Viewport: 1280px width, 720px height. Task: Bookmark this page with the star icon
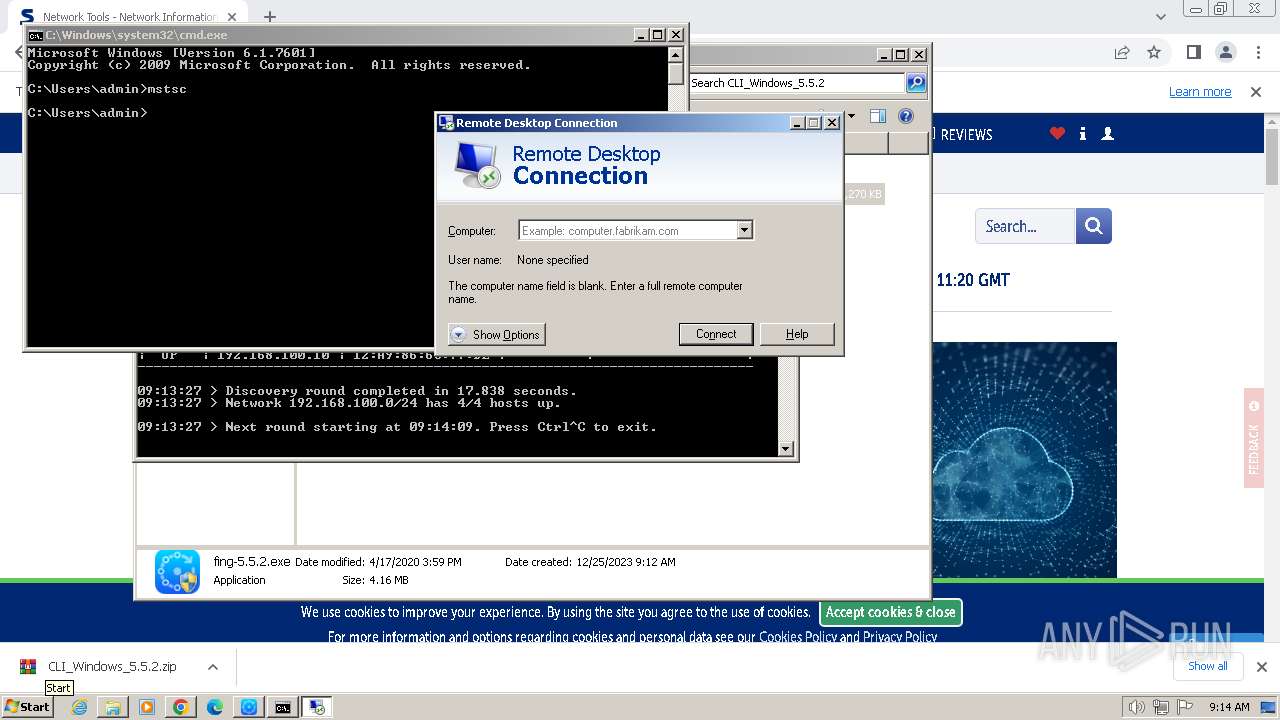[1154, 52]
